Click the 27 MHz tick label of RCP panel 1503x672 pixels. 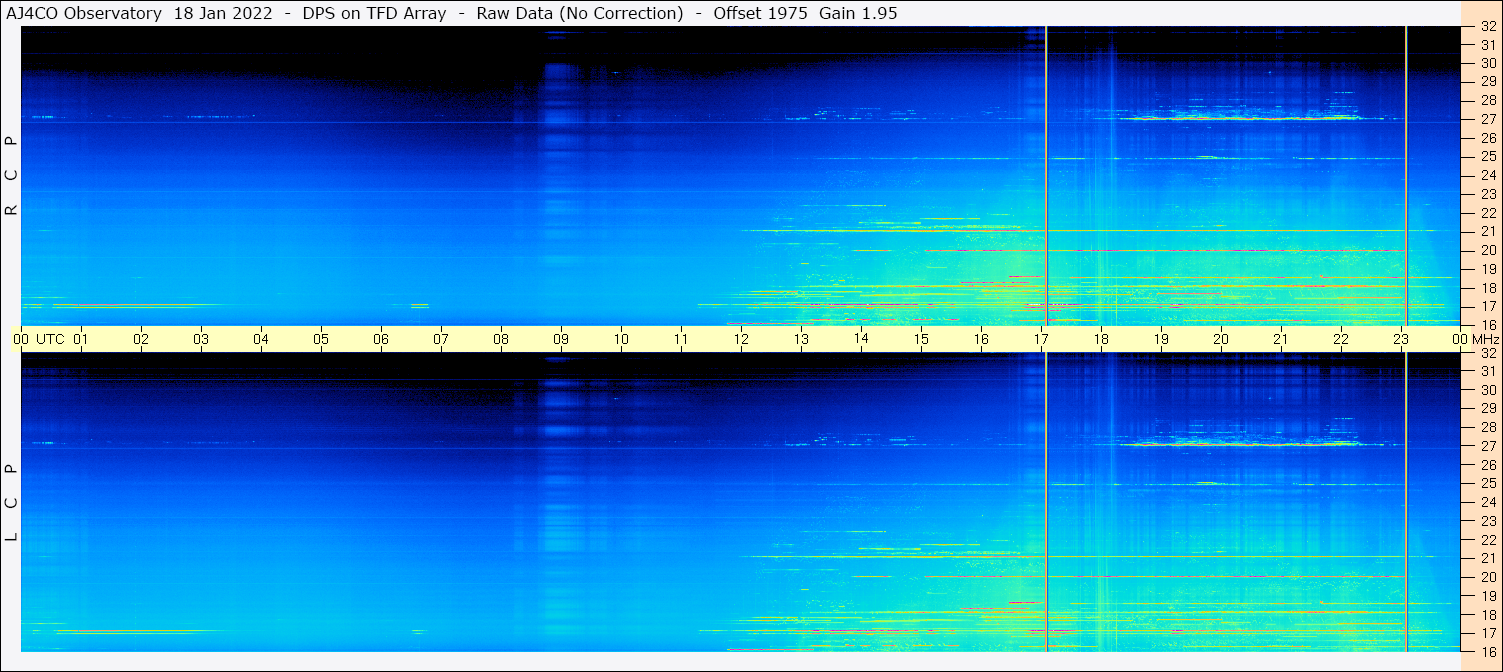click(1488, 119)
